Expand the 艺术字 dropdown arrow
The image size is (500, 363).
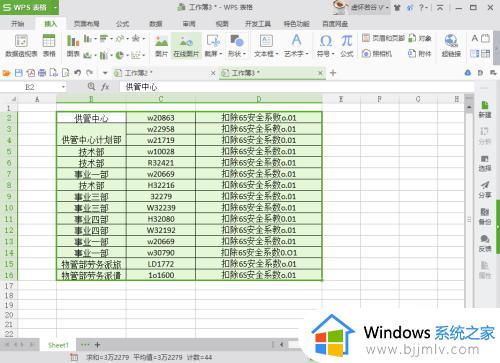pyautogui.click(x=307, y=54)
